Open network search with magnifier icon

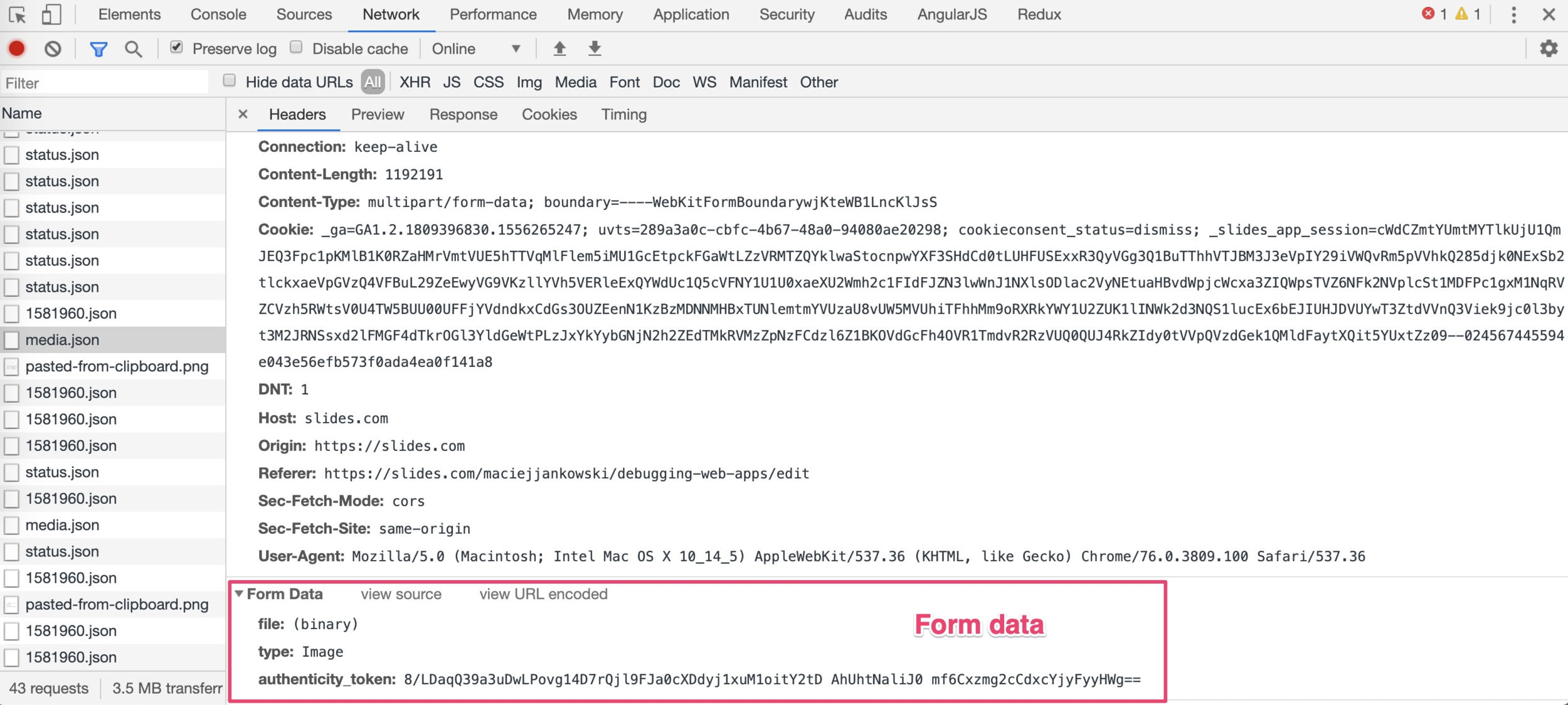pyautogui.click(x=133, y=49)
